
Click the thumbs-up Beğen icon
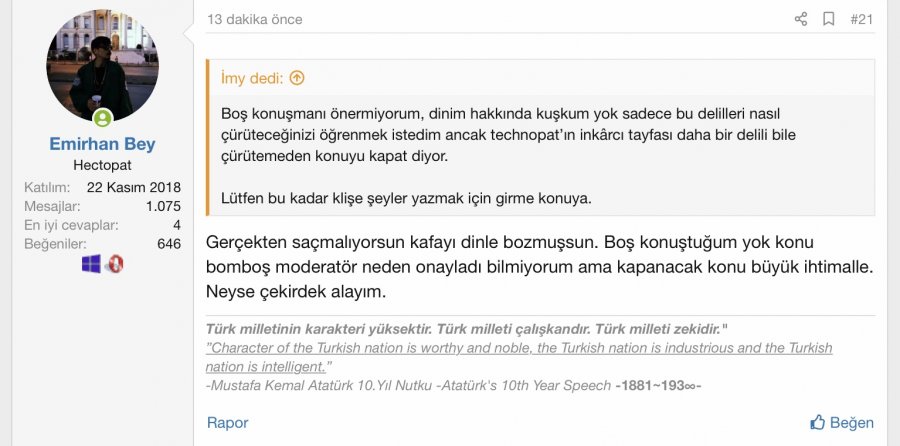click(x=818, y=422)
